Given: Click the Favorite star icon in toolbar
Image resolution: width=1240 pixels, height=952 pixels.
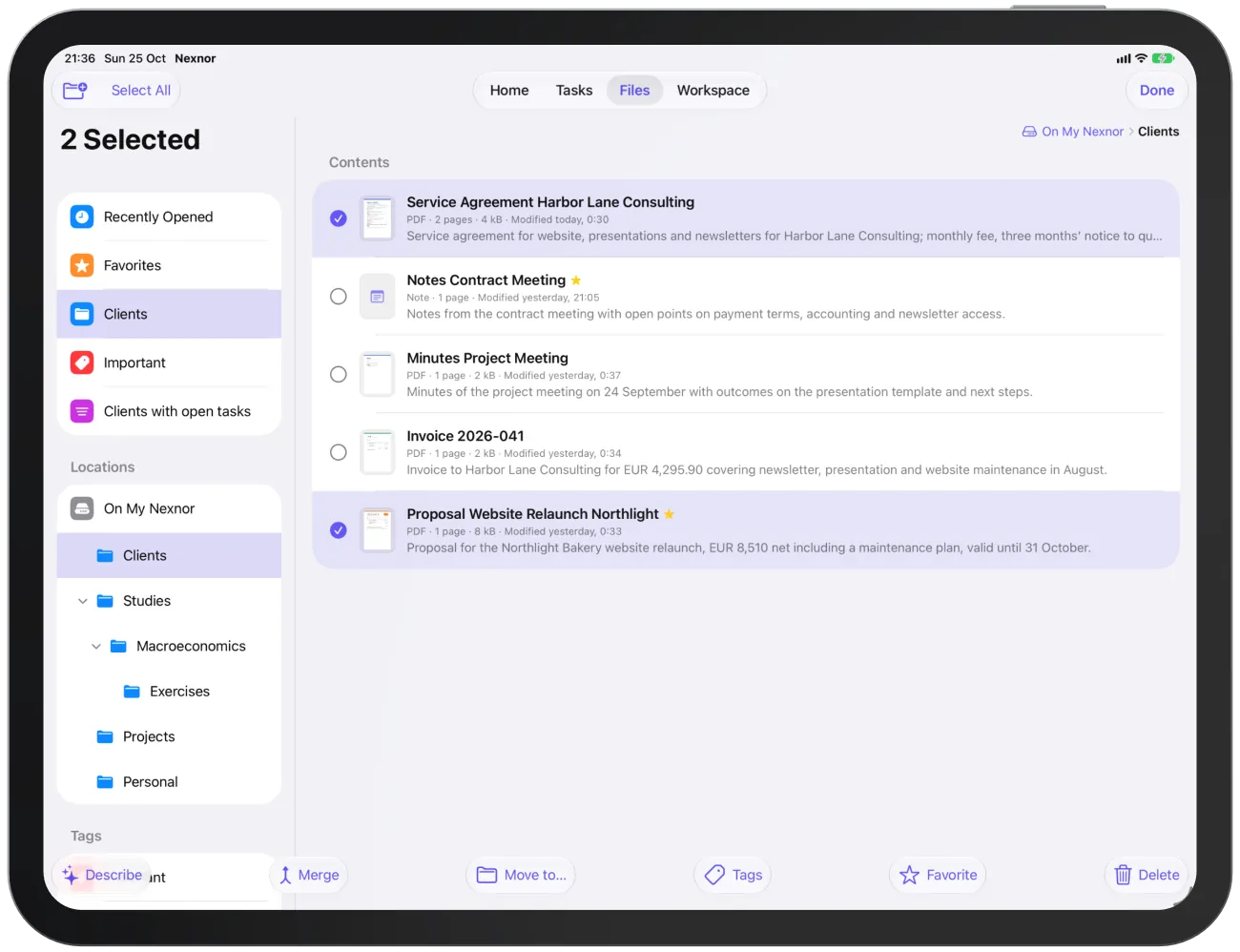Looking at the screenshot, I should pos(909,875).
